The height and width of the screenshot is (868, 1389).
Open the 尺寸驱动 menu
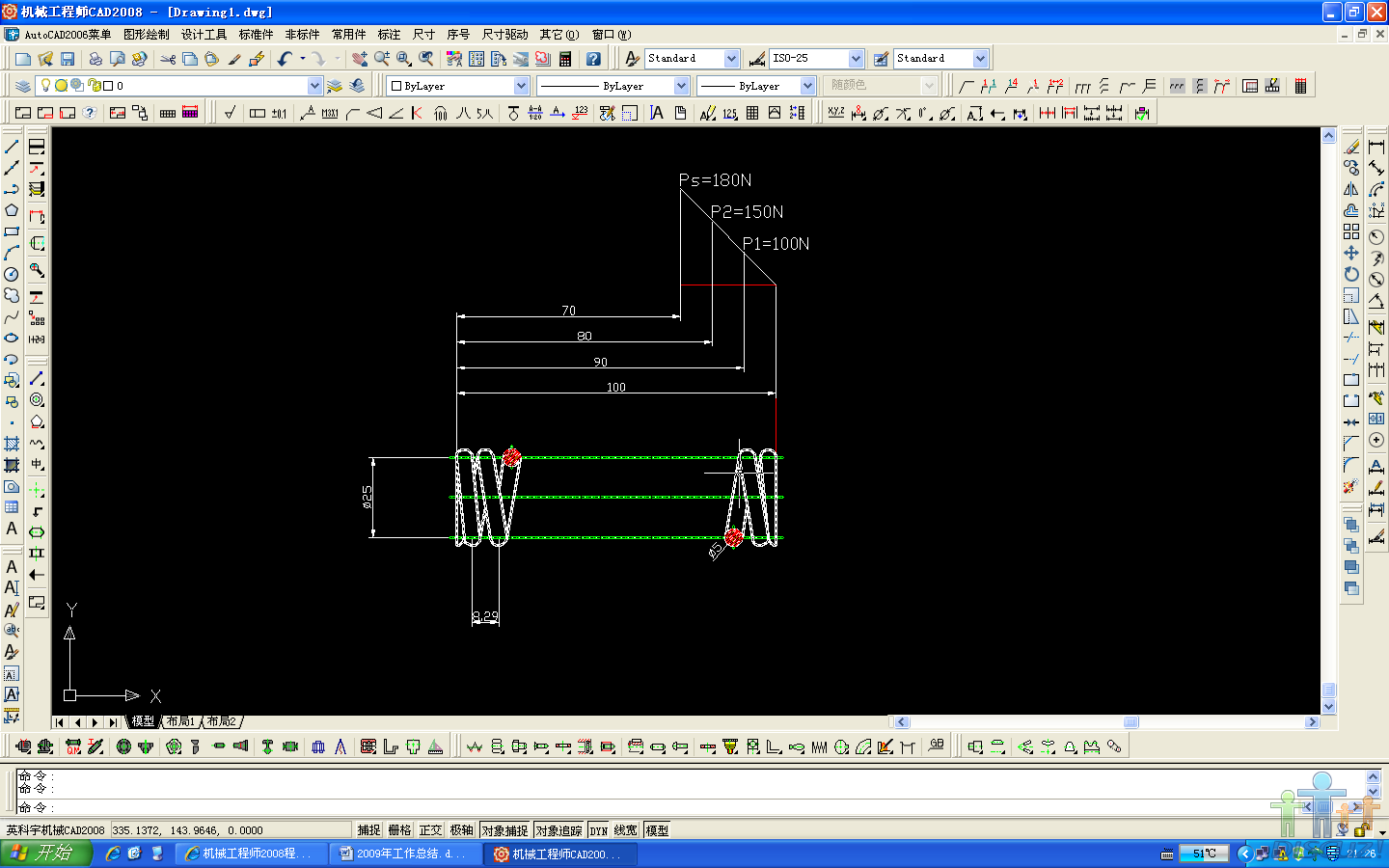pos(504,35)
